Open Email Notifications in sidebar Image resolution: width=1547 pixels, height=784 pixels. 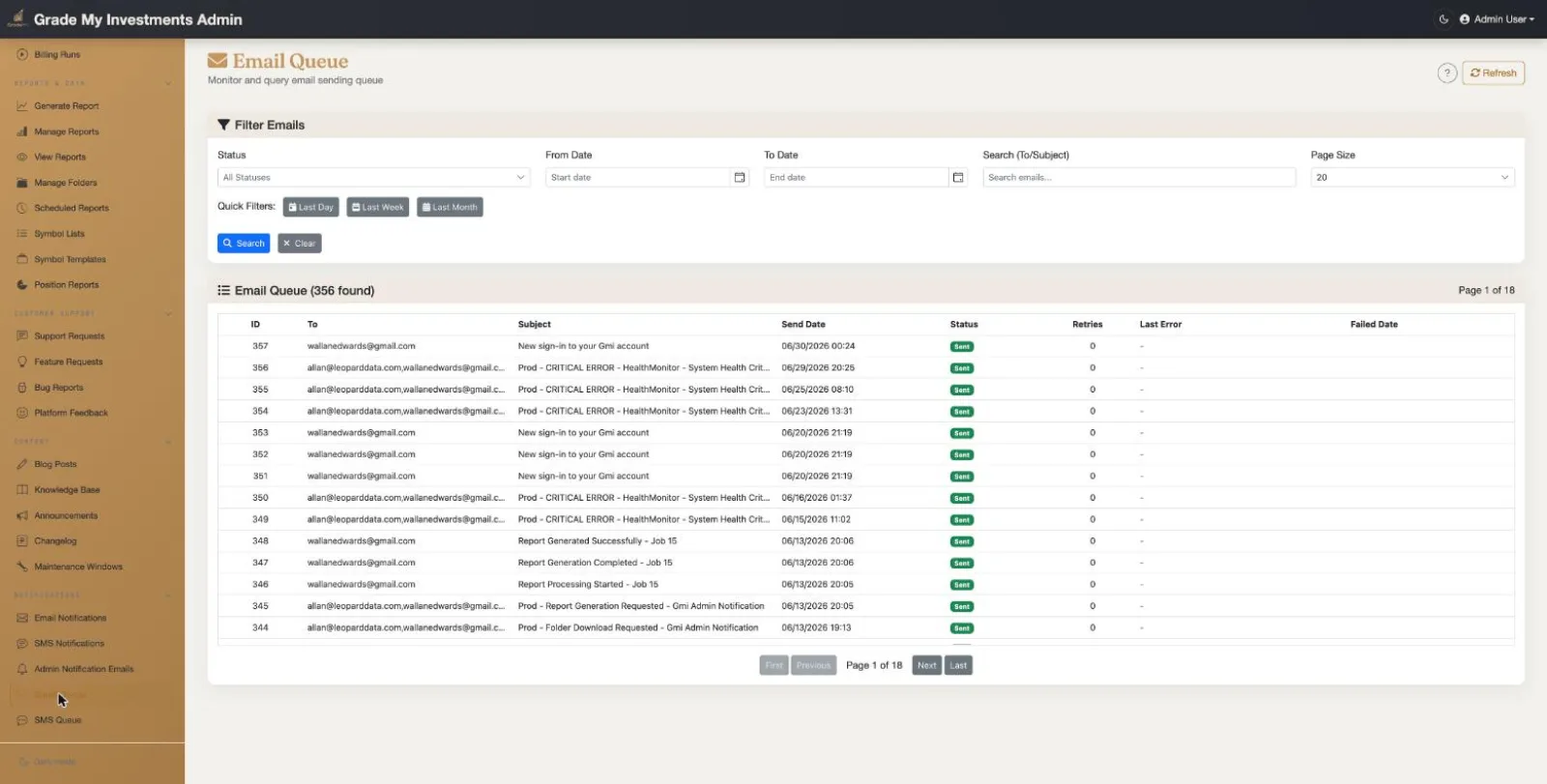pyautogui.click(x=71, y=618)
